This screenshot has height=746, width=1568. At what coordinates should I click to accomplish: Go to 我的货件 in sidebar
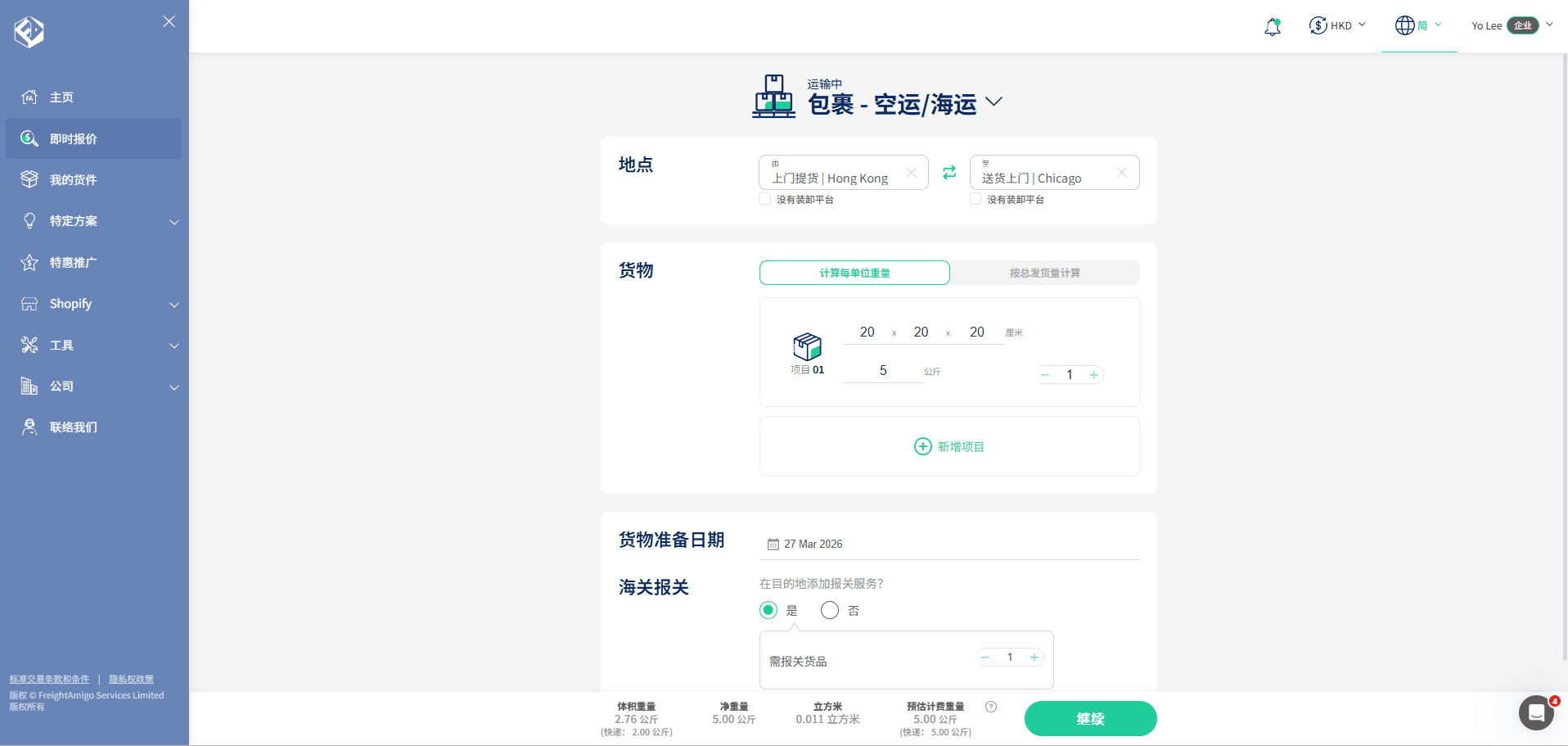(73, 180)
